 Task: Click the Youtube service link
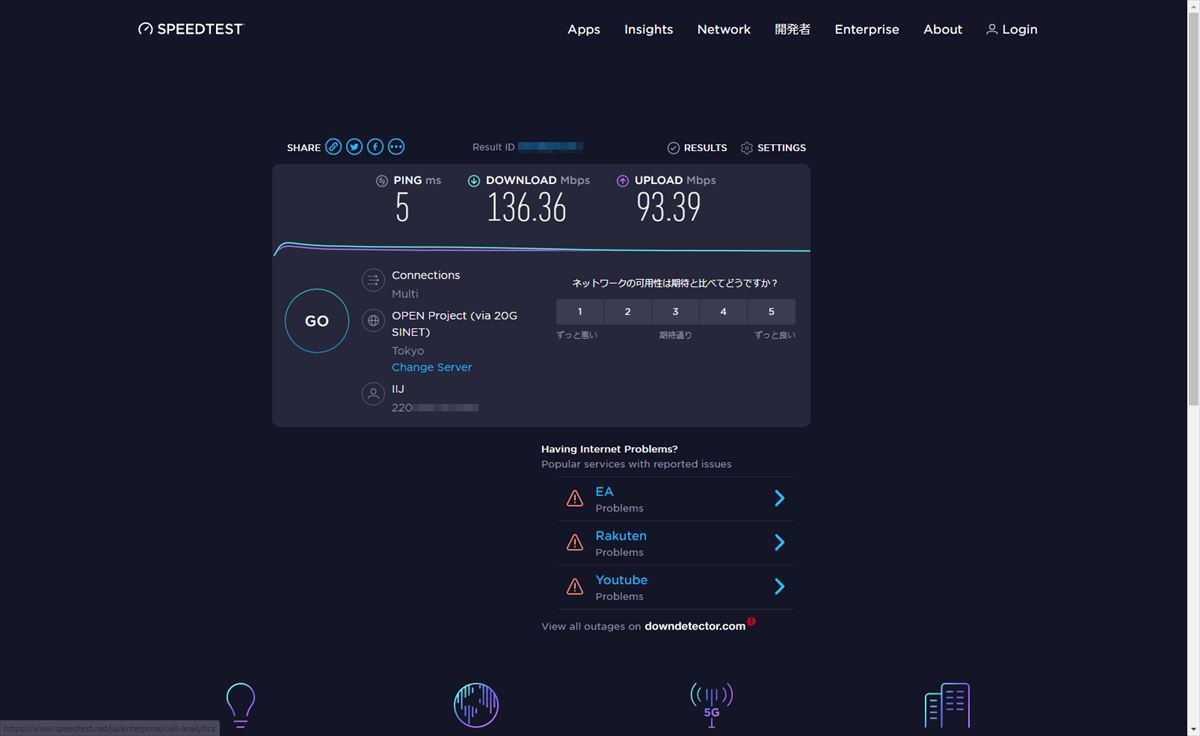622,580
